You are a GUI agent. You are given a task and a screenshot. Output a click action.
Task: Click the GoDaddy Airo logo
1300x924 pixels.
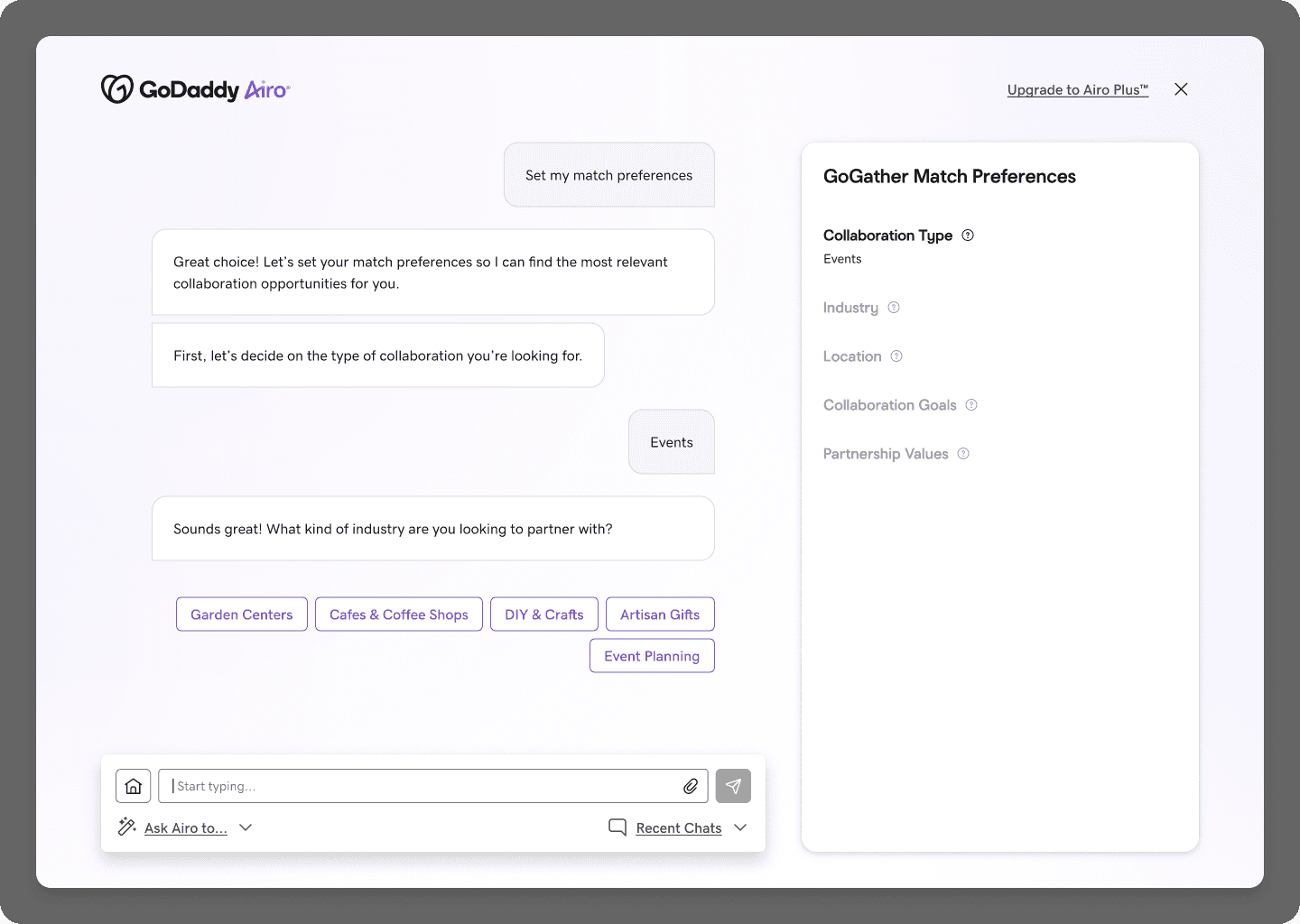195,89
